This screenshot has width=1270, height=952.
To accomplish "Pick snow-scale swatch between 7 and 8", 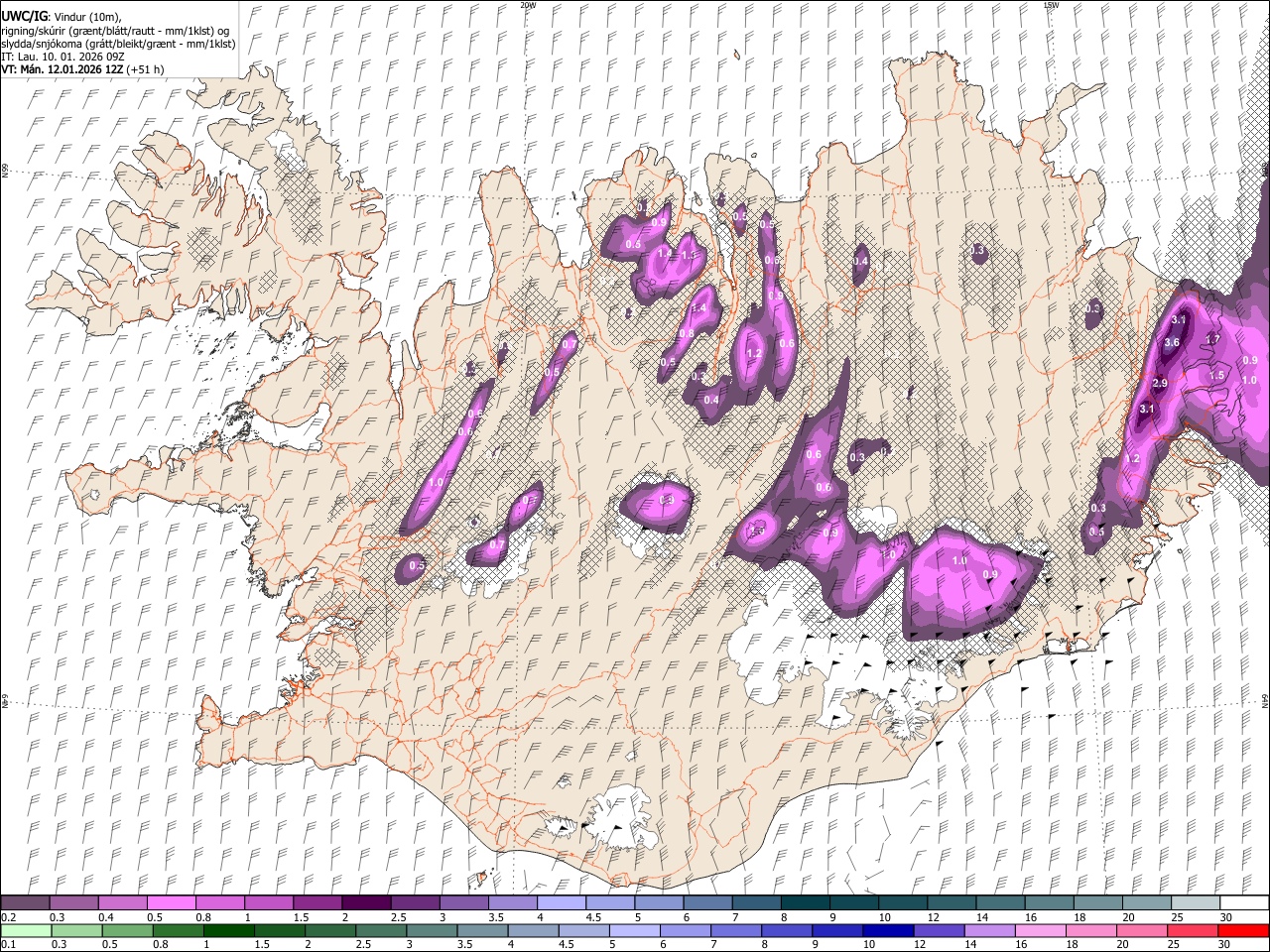I will [758, 902].
